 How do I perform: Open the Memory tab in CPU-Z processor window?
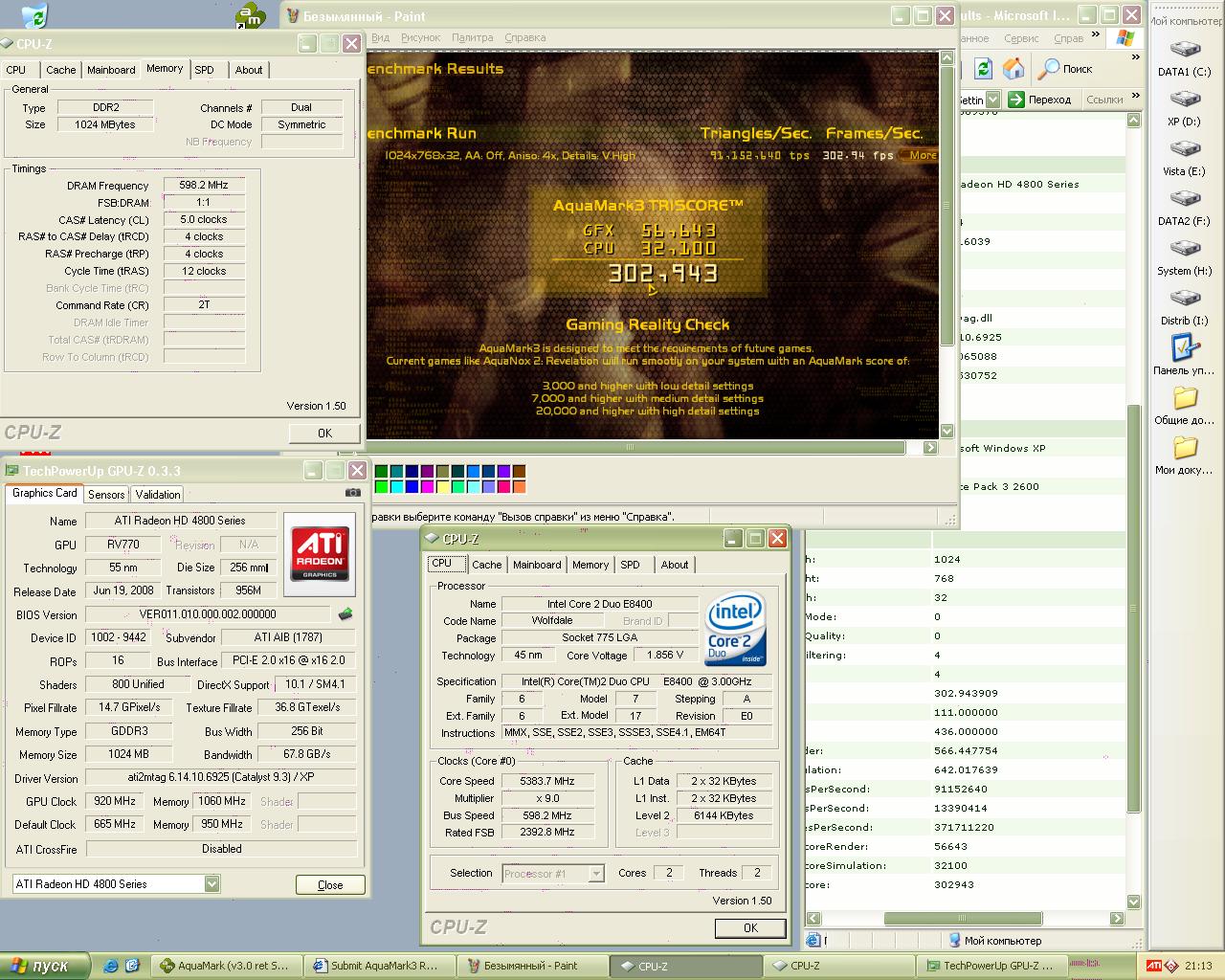click(x=590, y=565)
